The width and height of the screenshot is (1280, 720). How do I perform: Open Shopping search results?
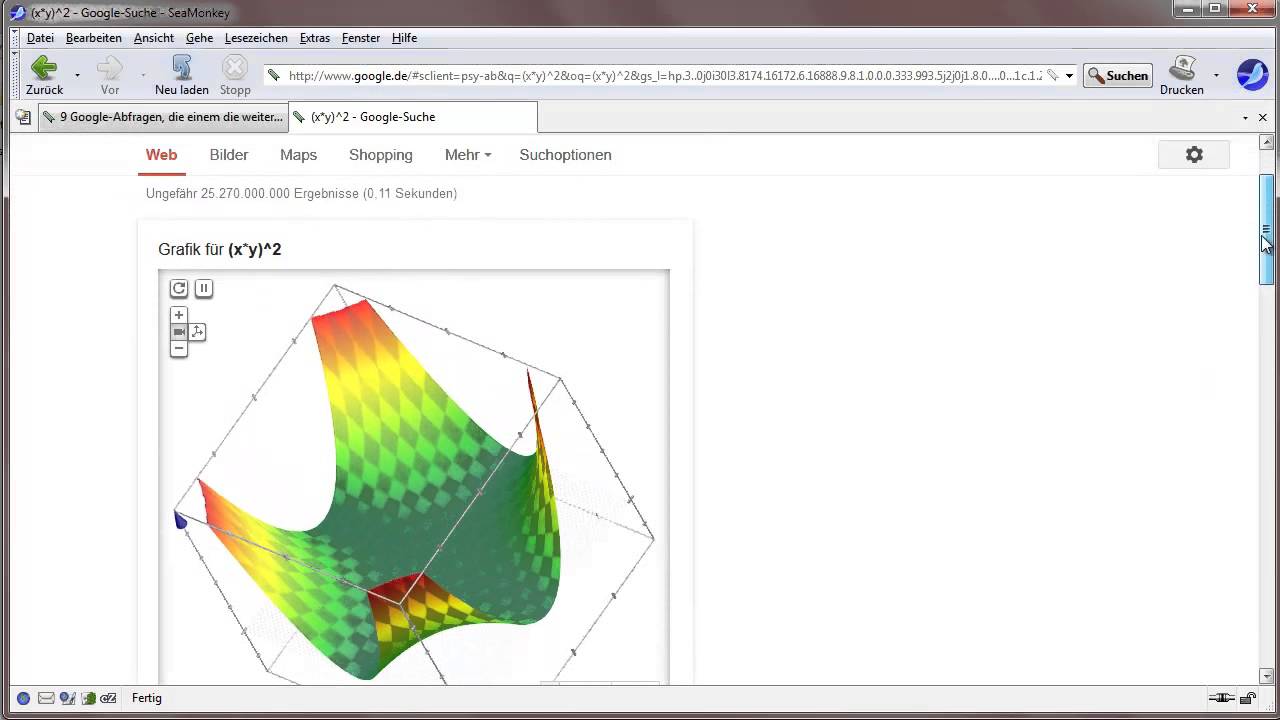point(381,155)
